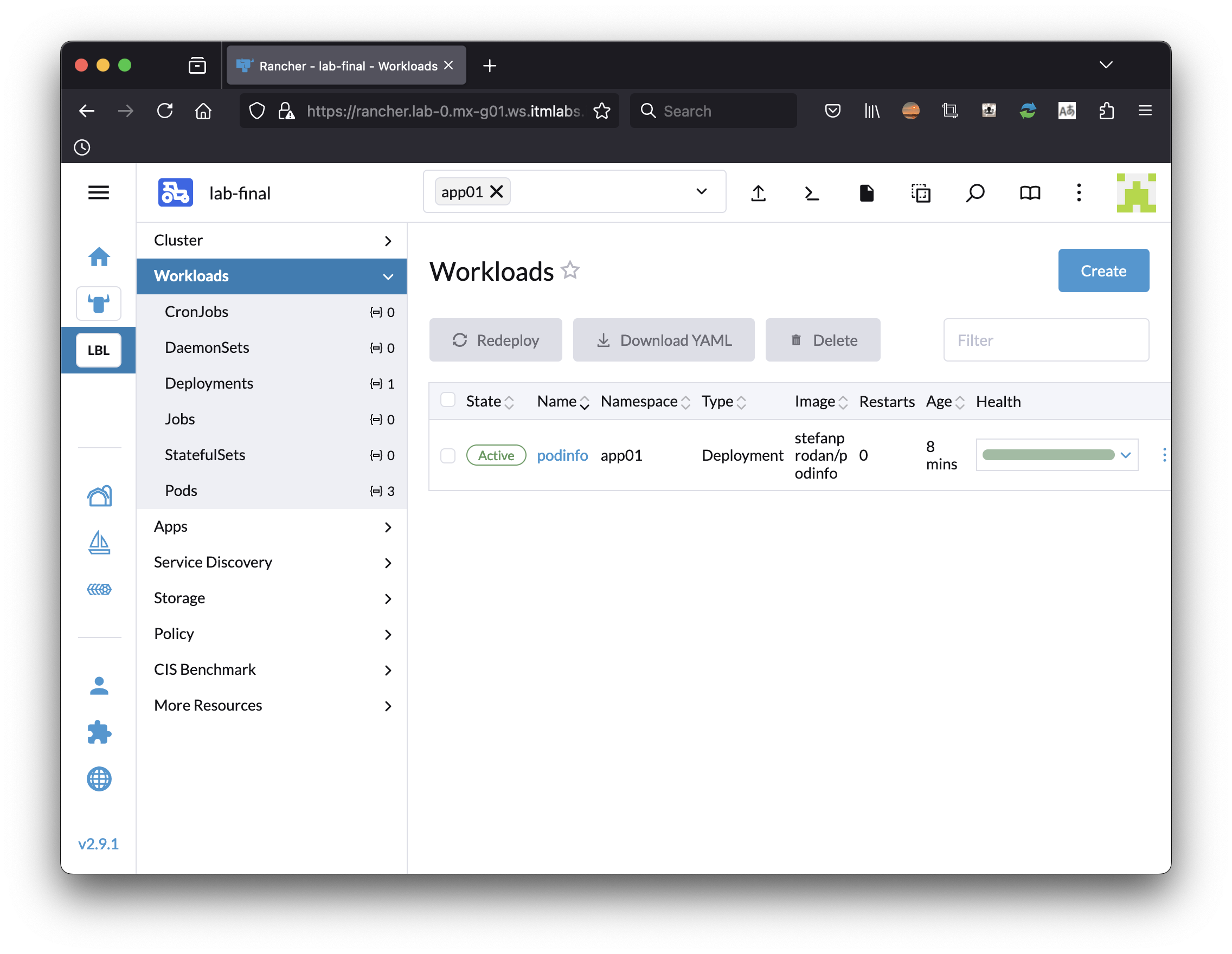Expand the Policy nav section
This screenshot has height=954, width=1232.
point(271,634)
